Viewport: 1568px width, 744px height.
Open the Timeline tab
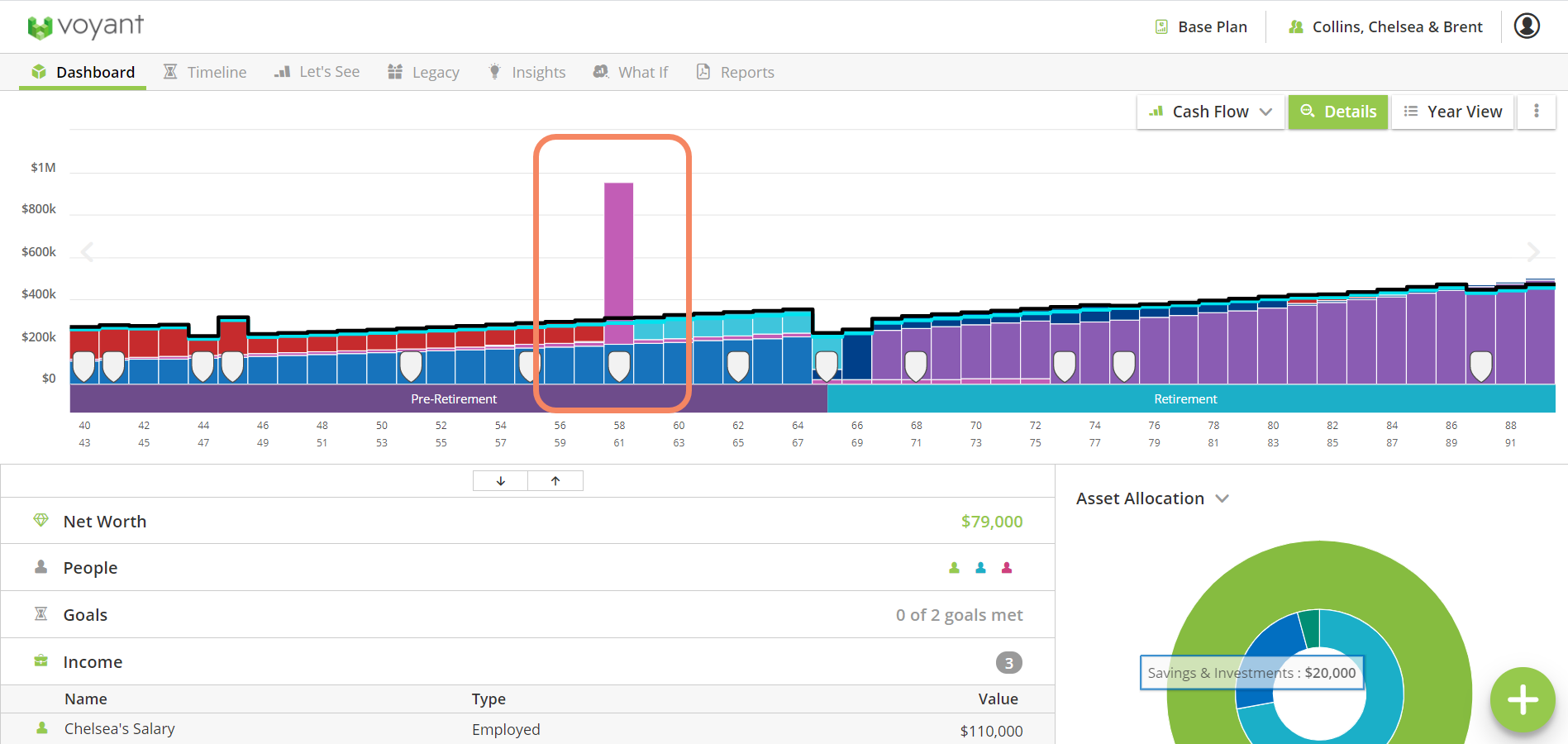point(205,73)
